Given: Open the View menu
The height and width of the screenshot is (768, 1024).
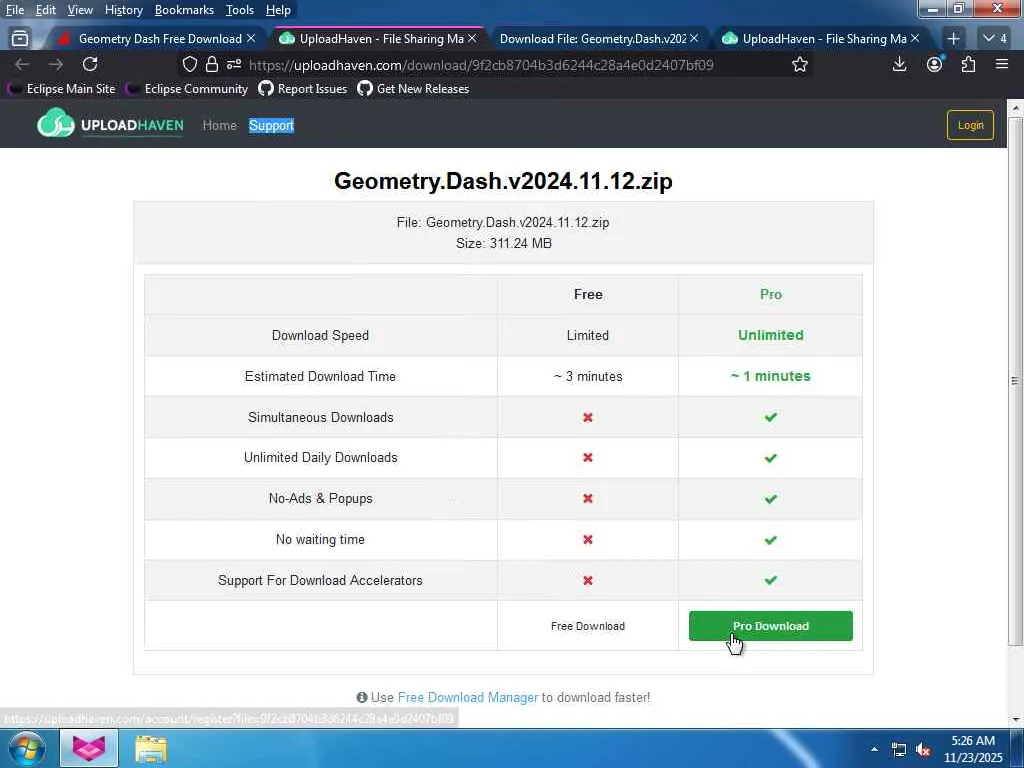Looking at the screenshot, I should pos(80,10).
